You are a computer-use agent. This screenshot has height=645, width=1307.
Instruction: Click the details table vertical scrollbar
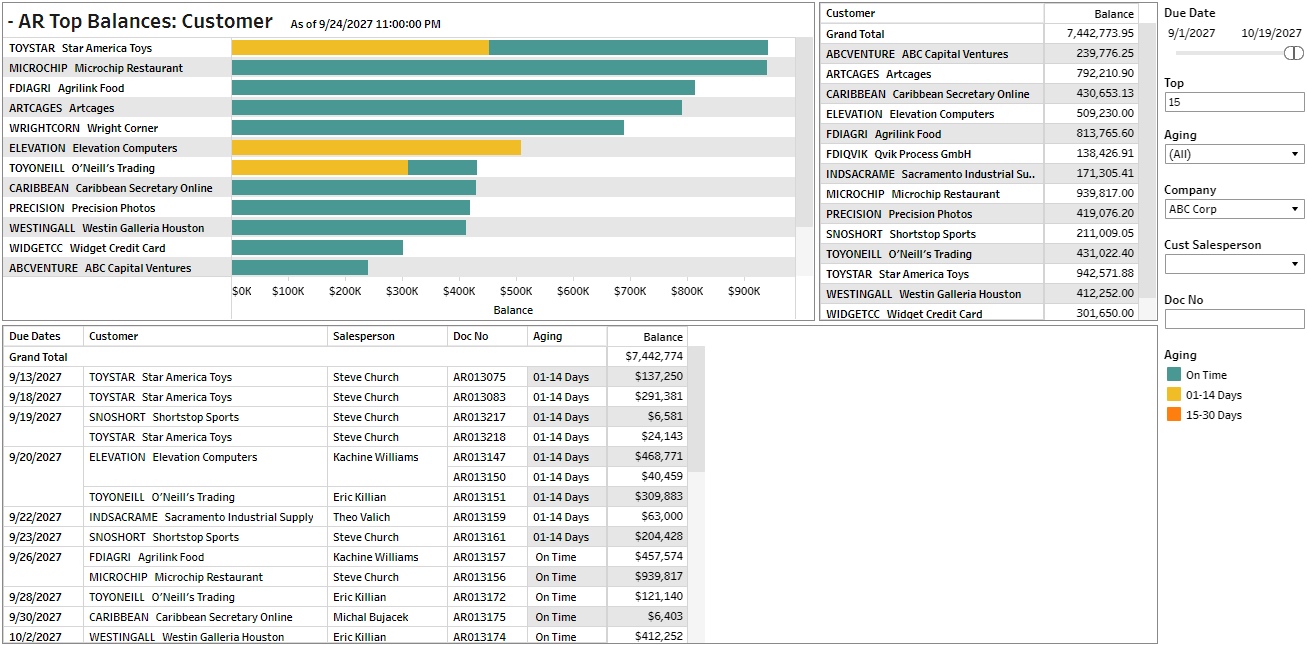pos(696,410)
